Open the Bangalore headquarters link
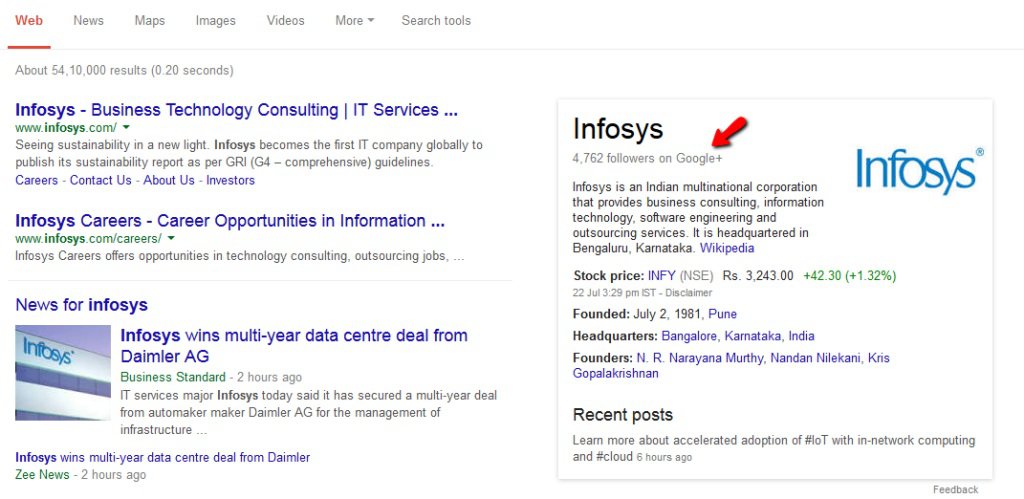The image size is (1024, 499). [689, 336]
